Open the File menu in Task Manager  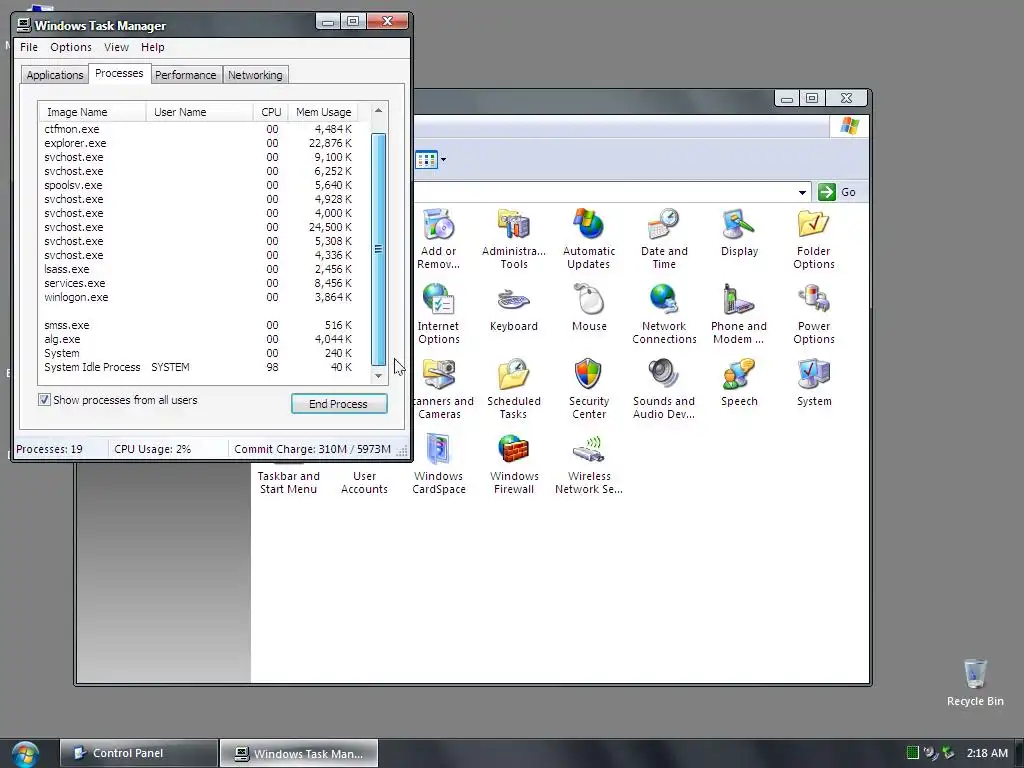(x=29, y=47)
